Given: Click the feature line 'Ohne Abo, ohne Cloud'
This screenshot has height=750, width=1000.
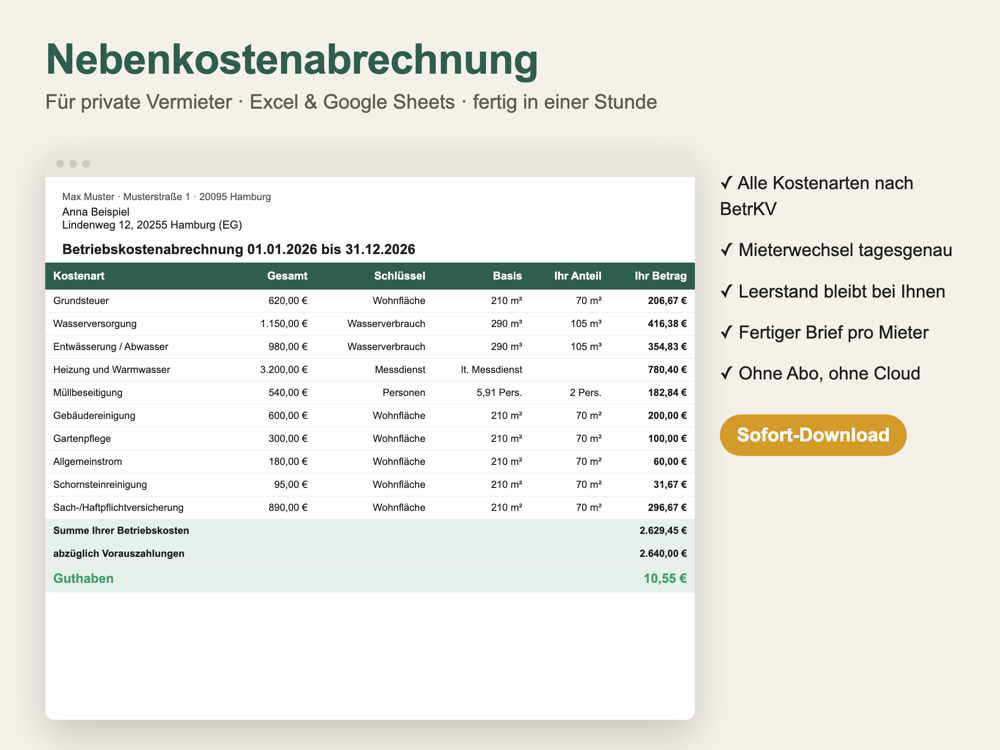Looking at the screenshot, I should (820, 373).
